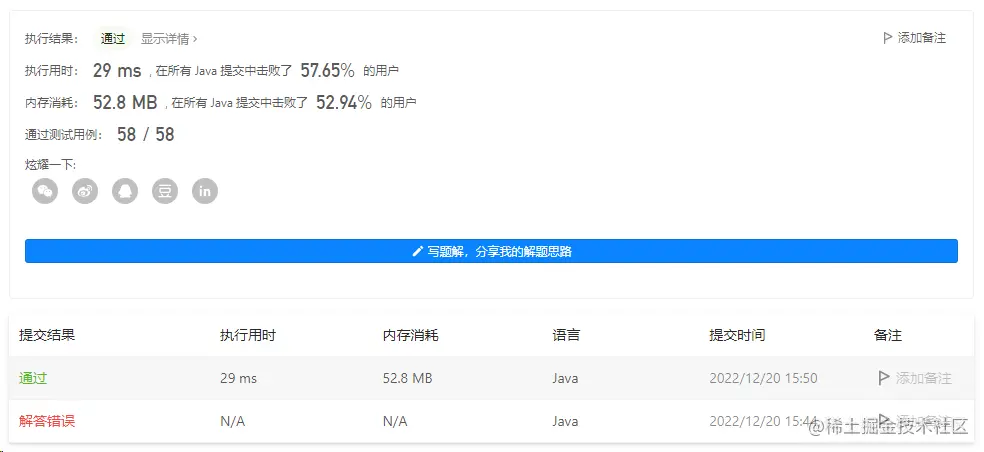Image resolution: width=984 pixels, height=452 pixels.
Task: Share result via Douban icon
Action: 165,191
